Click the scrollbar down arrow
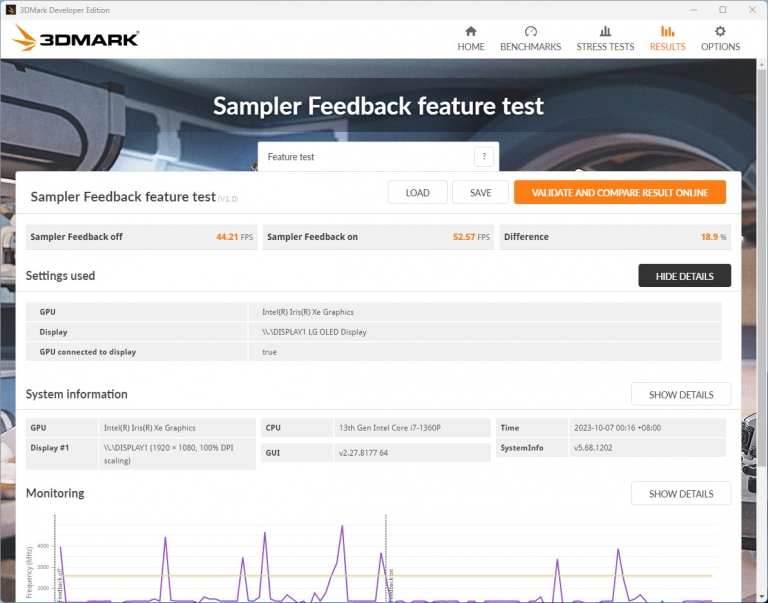 [x=762, y=597]
